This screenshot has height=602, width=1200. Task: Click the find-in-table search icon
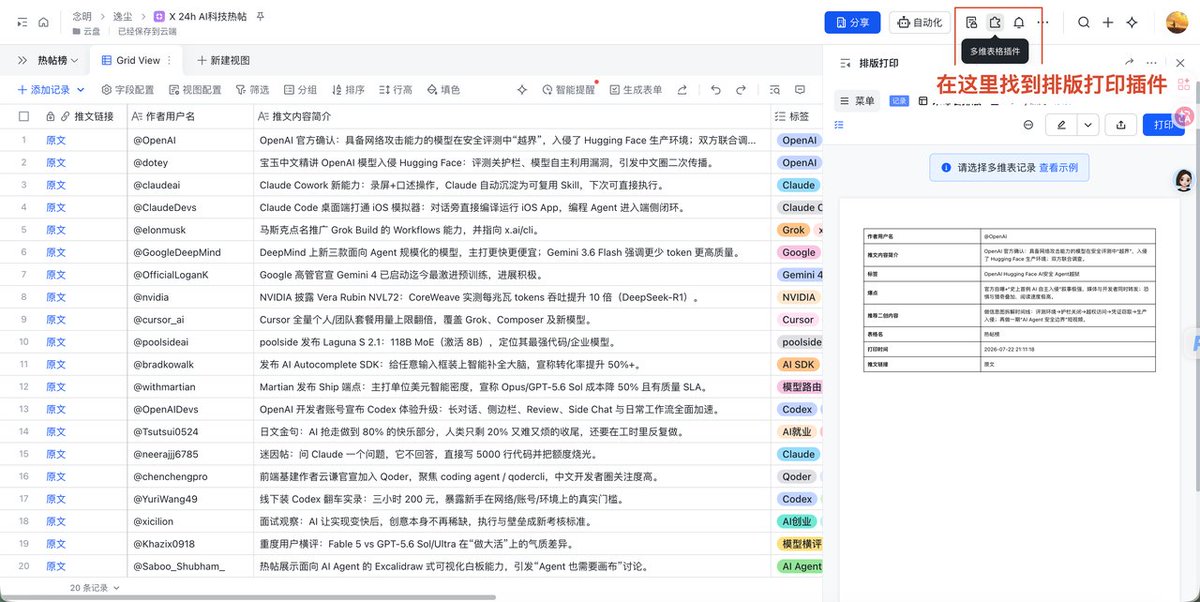pos(774,90)
